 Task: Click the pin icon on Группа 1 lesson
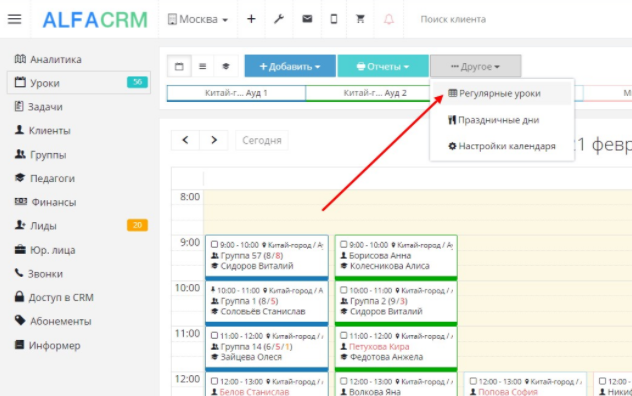pyautogui.click(x=213, y=290)
